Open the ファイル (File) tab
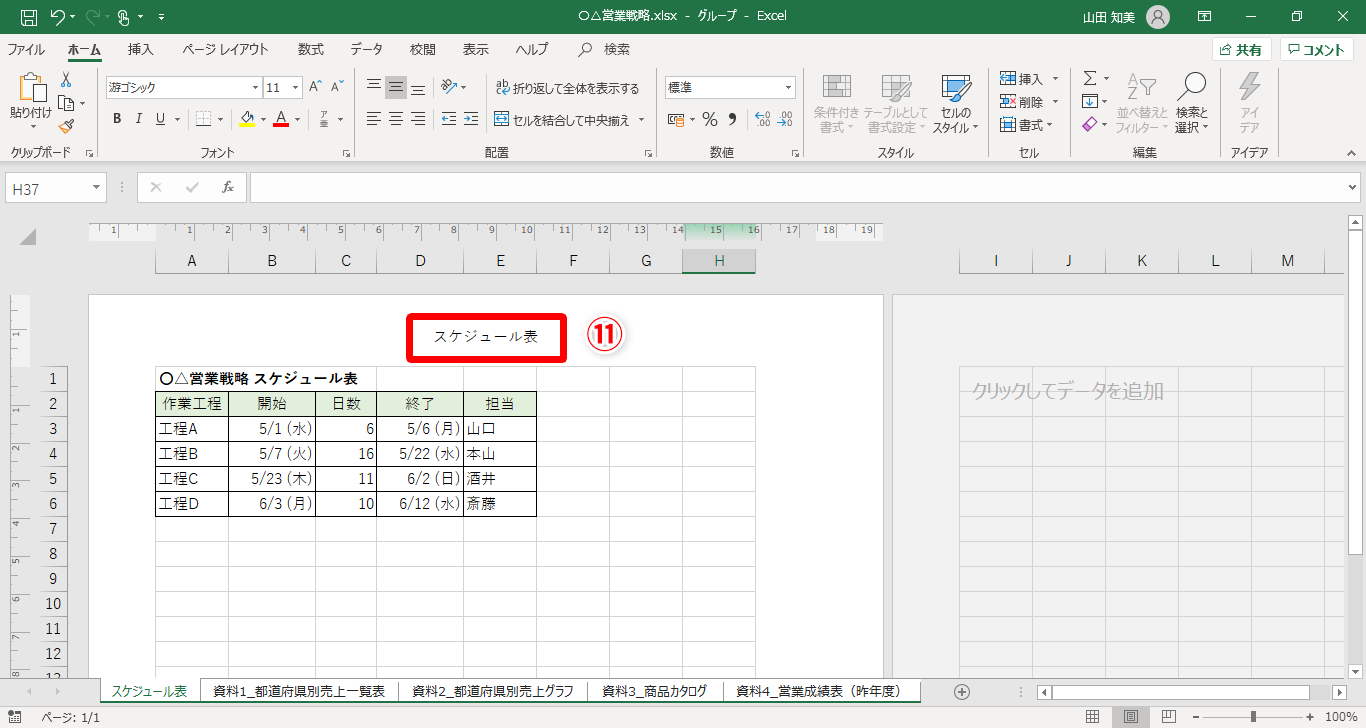Image resolution: width=1366 pixels, height=728 pixels. coord(26,49)
